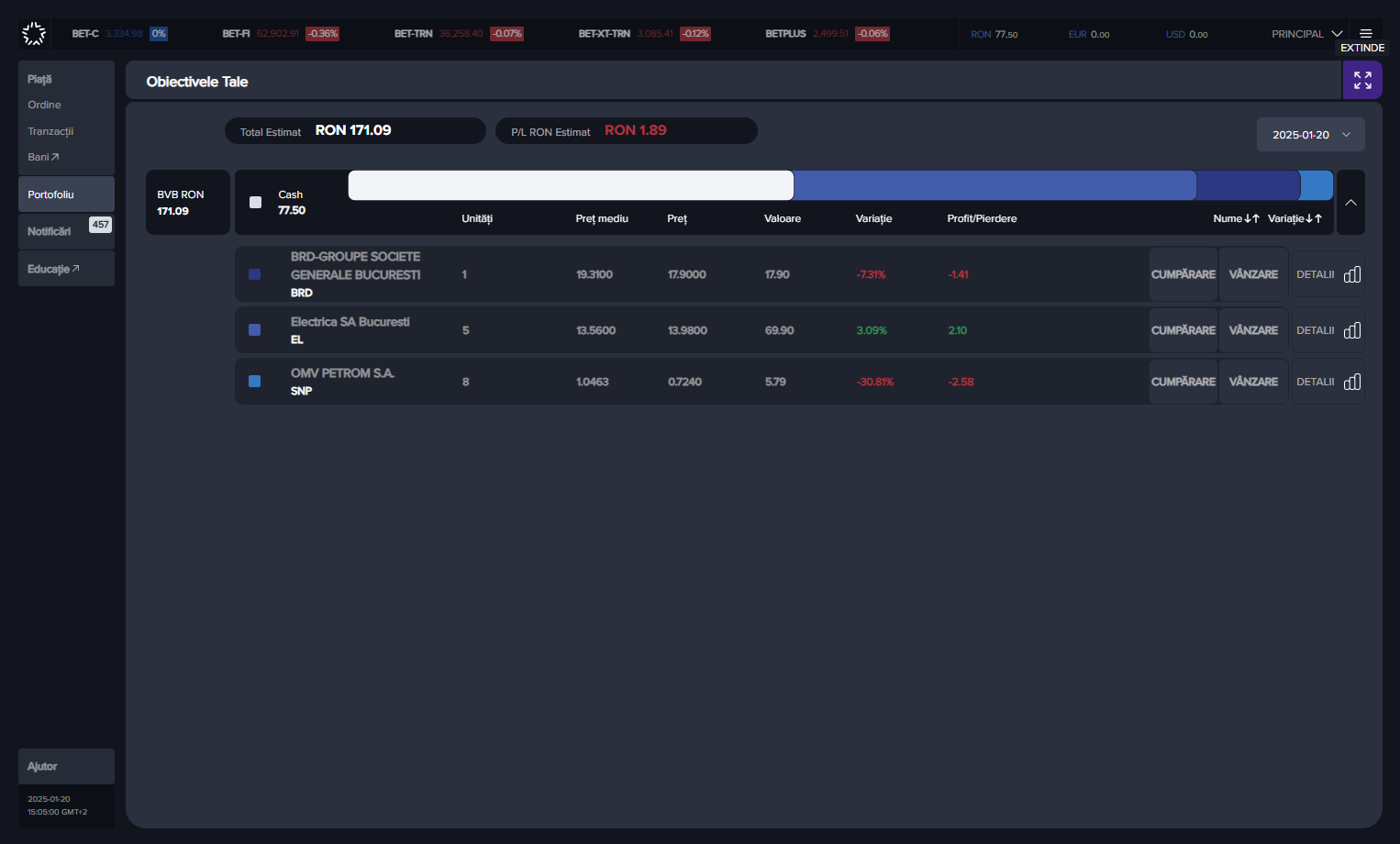This screenshot has width=1400, height=844.
Task: Click VÂNZARE for OMV PETROM
Action: click(x=1253, y=382)
